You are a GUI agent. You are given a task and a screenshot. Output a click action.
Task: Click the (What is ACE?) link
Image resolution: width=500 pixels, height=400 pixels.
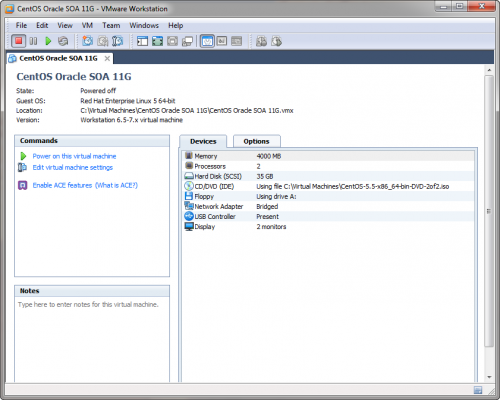116,185
